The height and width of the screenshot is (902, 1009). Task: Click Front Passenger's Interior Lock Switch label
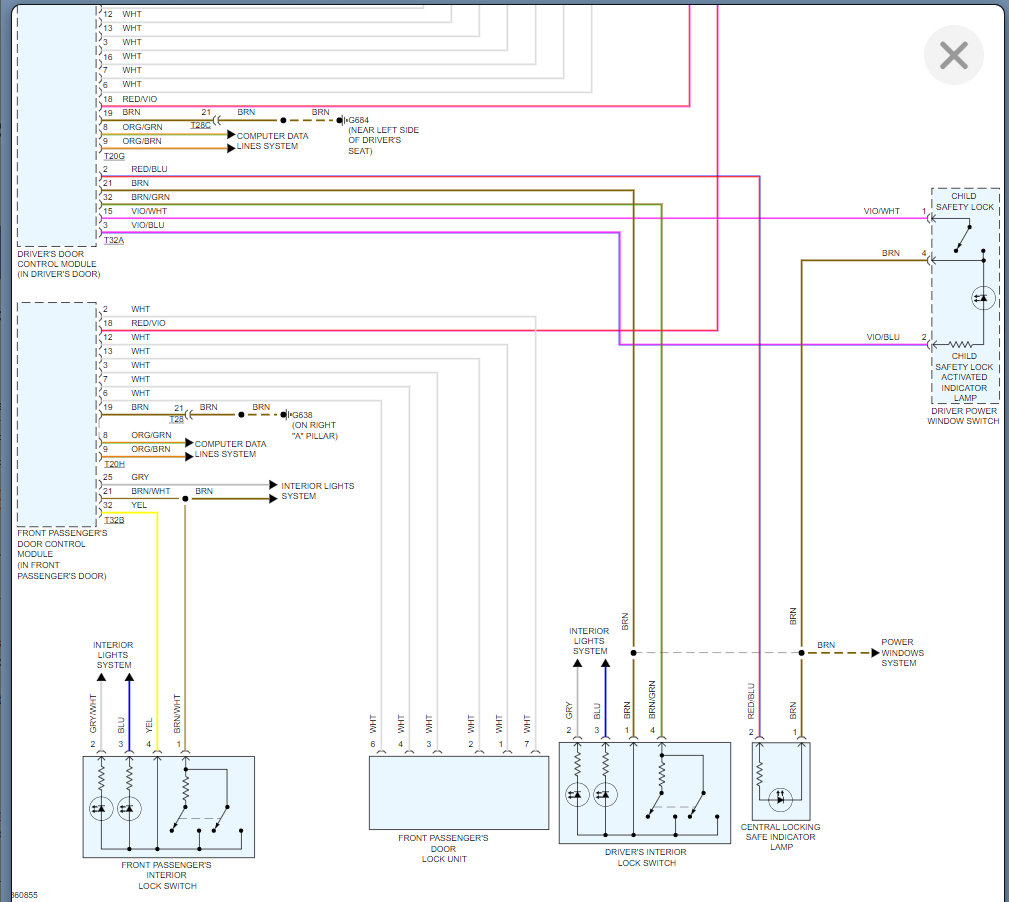coord(167,875)
